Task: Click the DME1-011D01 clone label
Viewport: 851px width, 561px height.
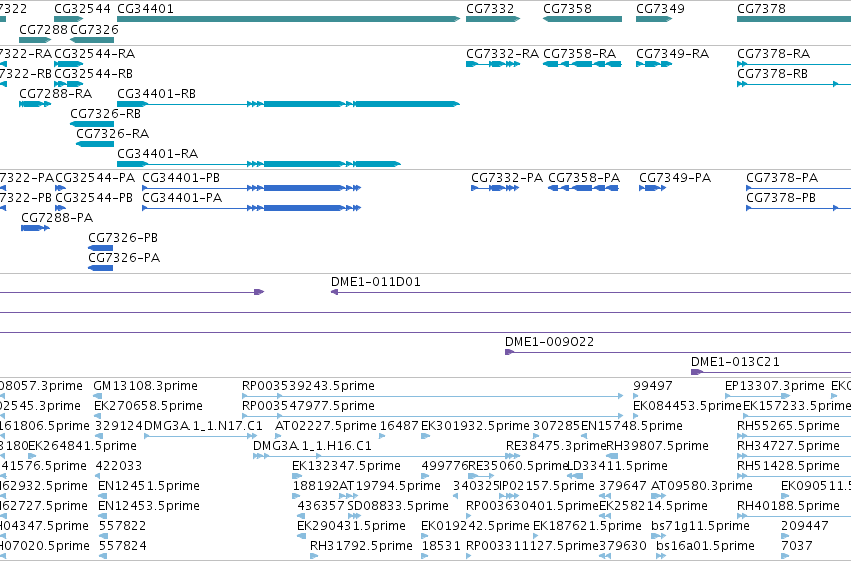Action: (376, 282)
